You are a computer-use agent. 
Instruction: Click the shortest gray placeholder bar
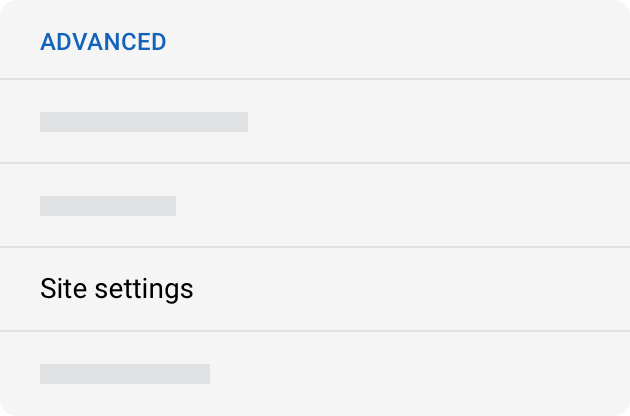point(108,206)
